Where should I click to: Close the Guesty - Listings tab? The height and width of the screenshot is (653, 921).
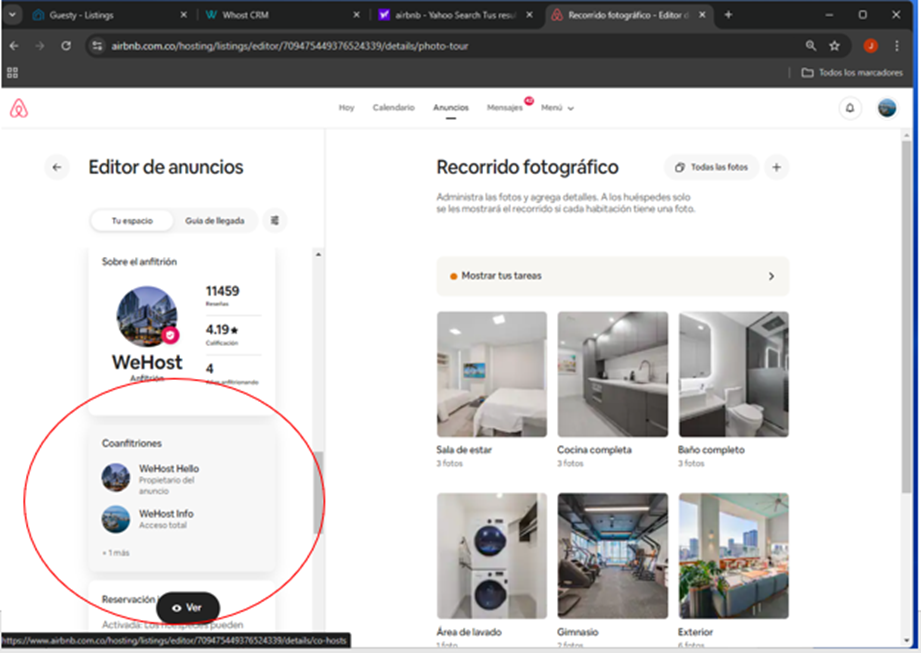(x=183, y=15)
